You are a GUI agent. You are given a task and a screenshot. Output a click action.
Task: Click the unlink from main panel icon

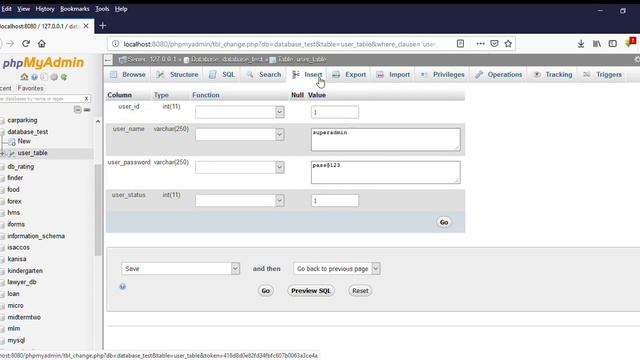tap(87, 109)
